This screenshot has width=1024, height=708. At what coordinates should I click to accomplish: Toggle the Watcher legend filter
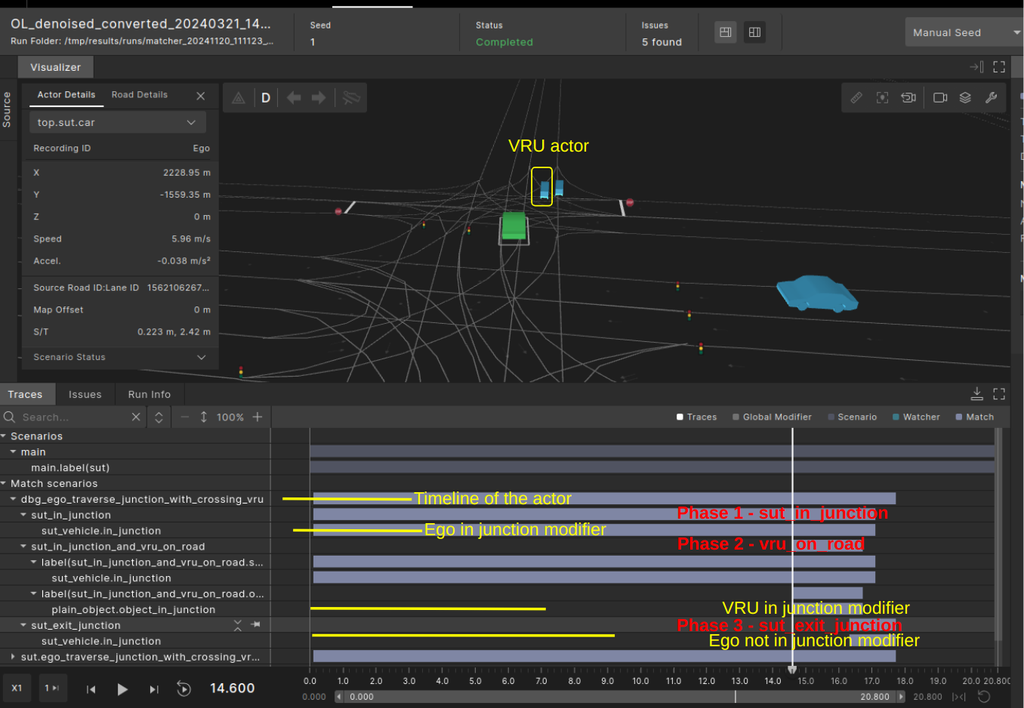[915, 417]
